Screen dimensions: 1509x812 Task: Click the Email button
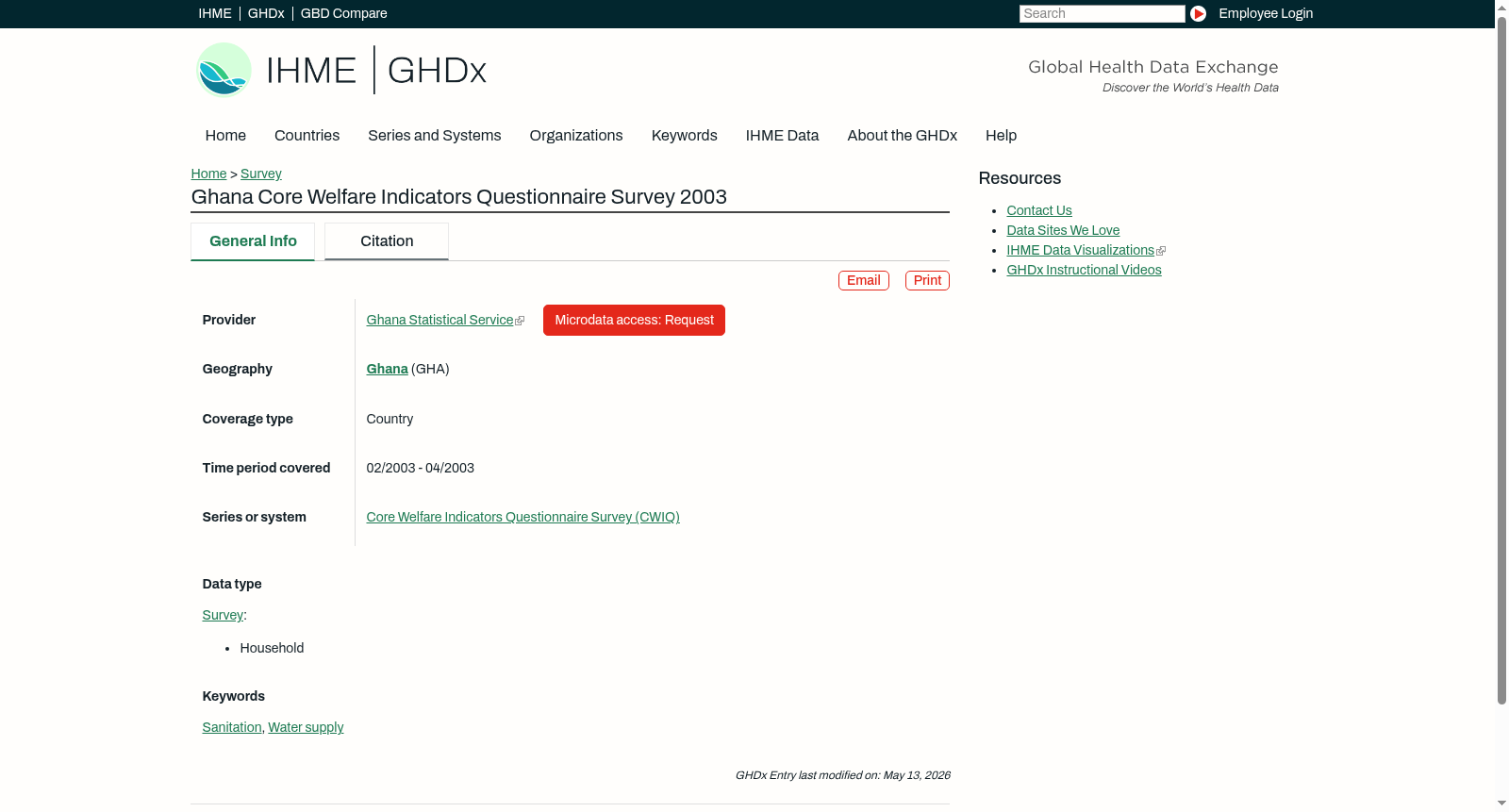point(864,280)
